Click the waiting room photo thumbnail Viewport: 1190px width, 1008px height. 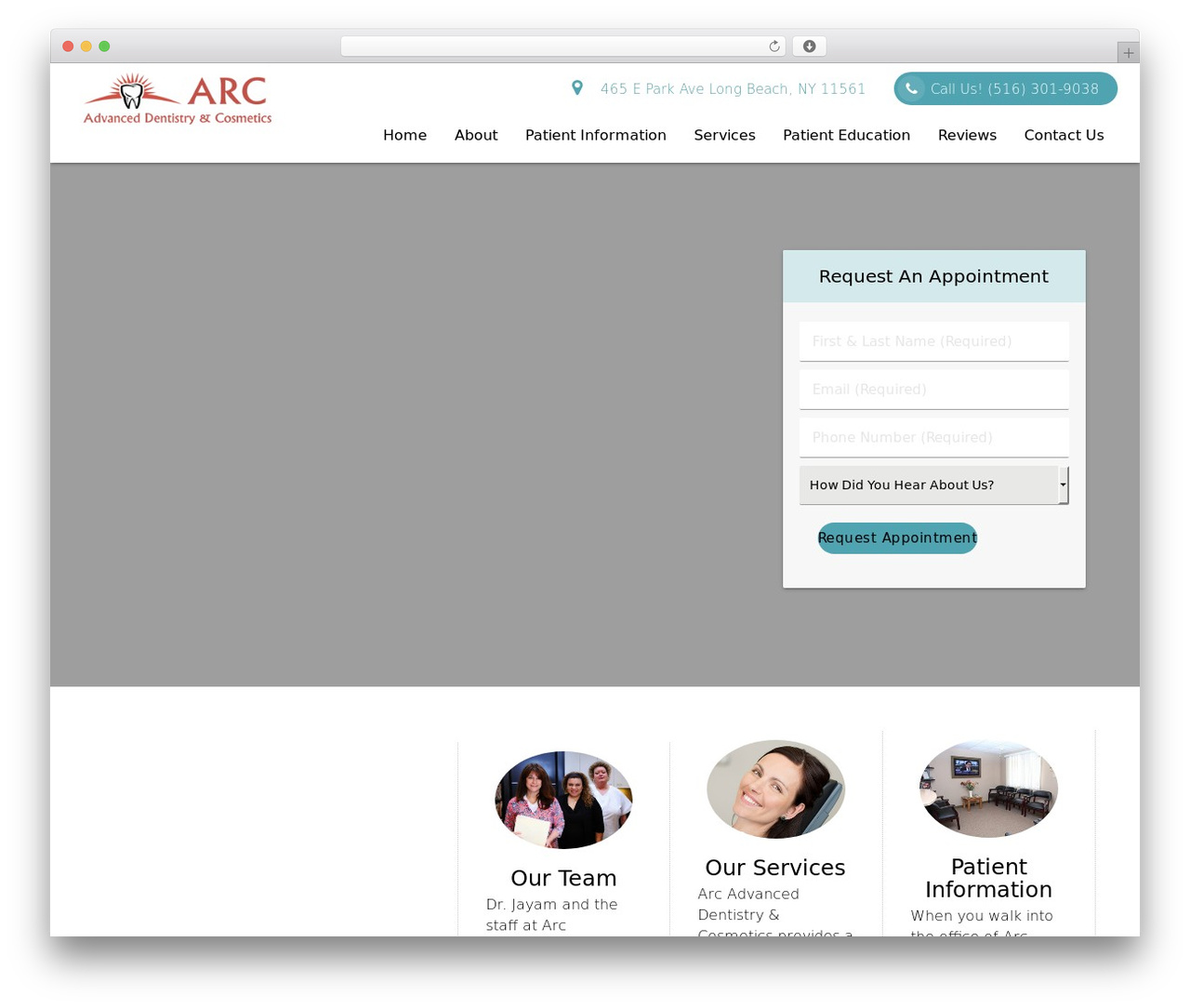pos(988,789)
